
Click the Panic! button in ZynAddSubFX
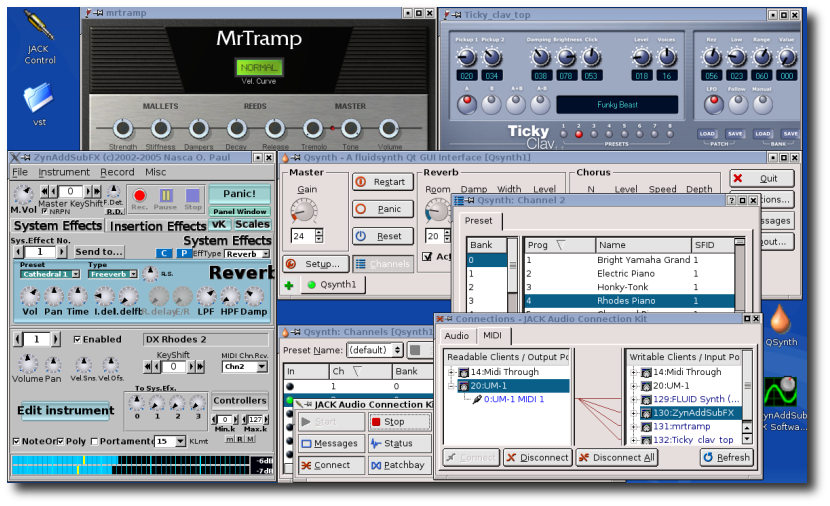(x=239, y=193)
